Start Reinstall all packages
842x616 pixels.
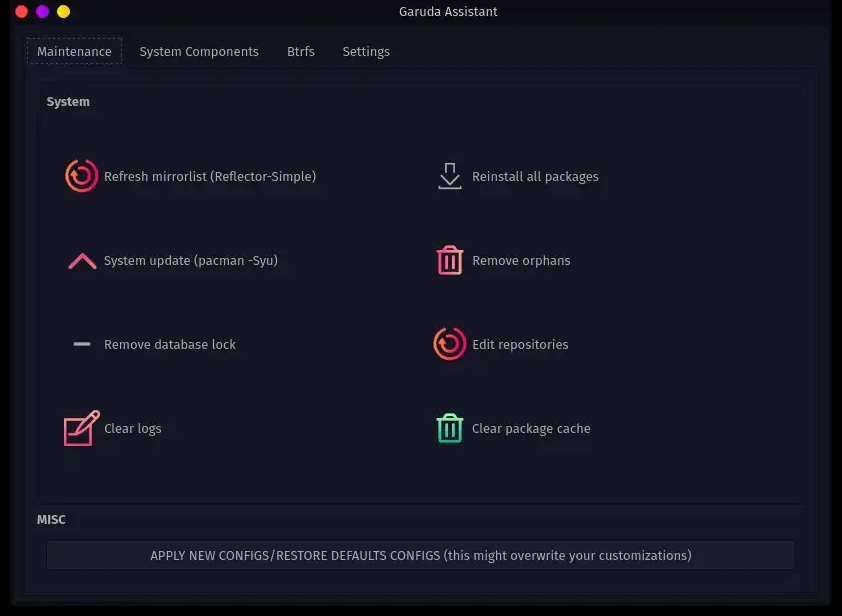click(535, 177)
